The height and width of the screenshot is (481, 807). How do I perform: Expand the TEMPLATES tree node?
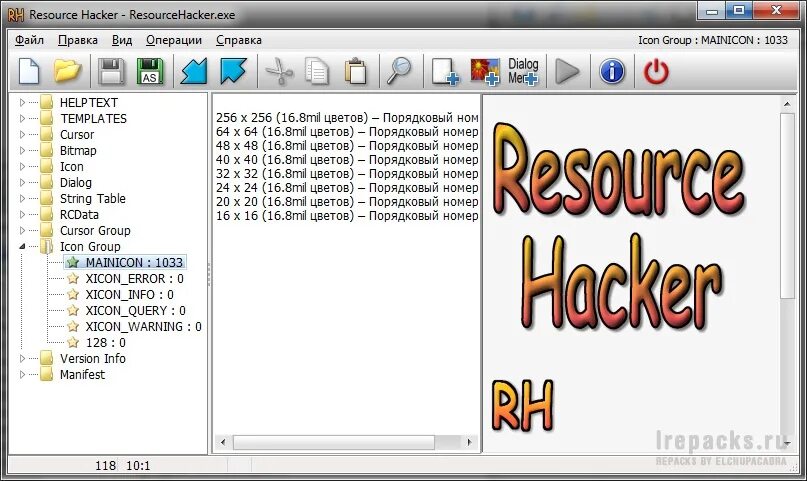click(x=22, y=118)
